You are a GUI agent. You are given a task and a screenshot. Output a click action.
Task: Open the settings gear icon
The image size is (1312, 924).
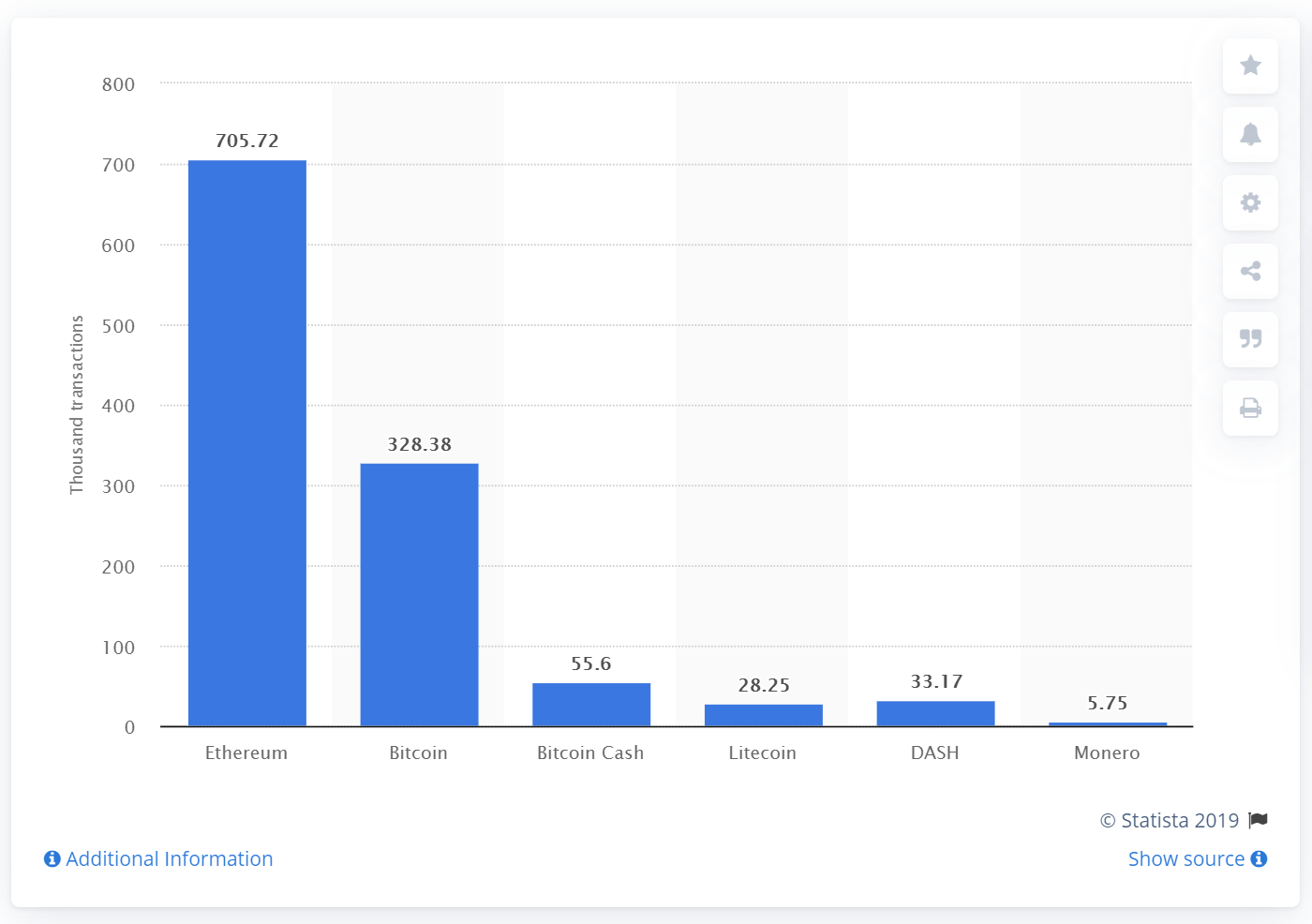pyautogui.click(x=1250, y=202)
